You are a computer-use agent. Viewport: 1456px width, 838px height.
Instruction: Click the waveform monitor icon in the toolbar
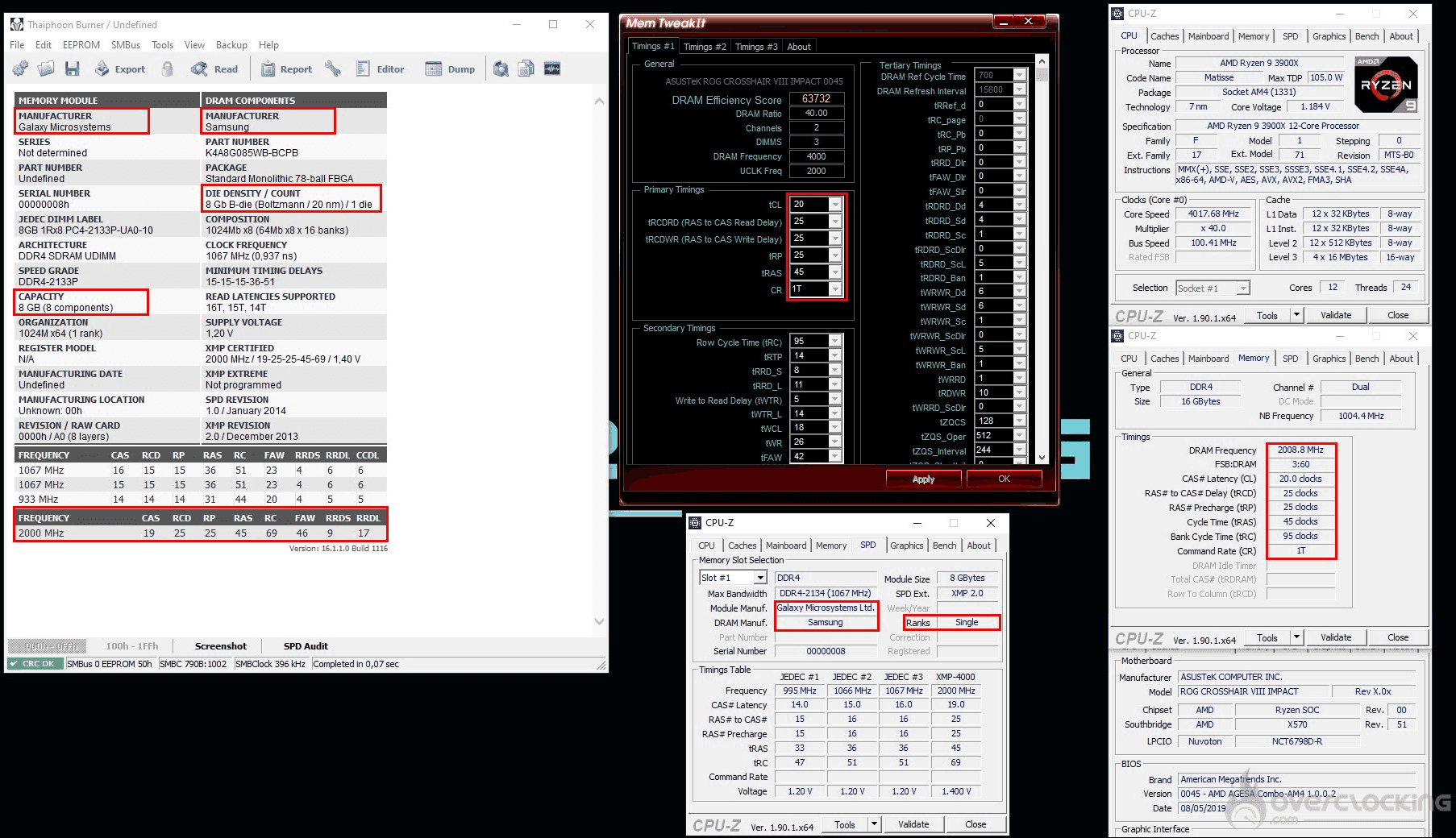[552, 69]
